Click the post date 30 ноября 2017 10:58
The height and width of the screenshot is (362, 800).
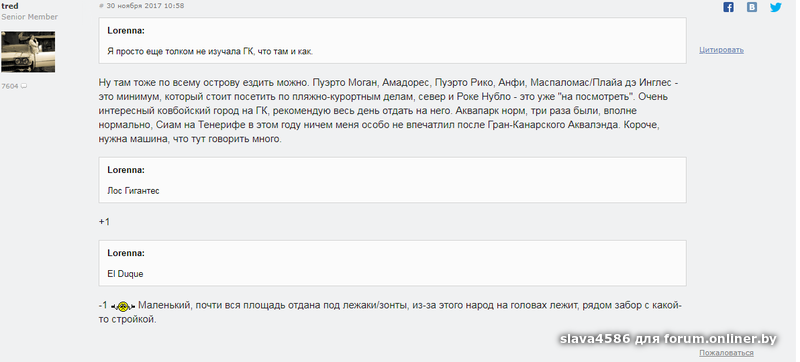click(x=145, y=6)
